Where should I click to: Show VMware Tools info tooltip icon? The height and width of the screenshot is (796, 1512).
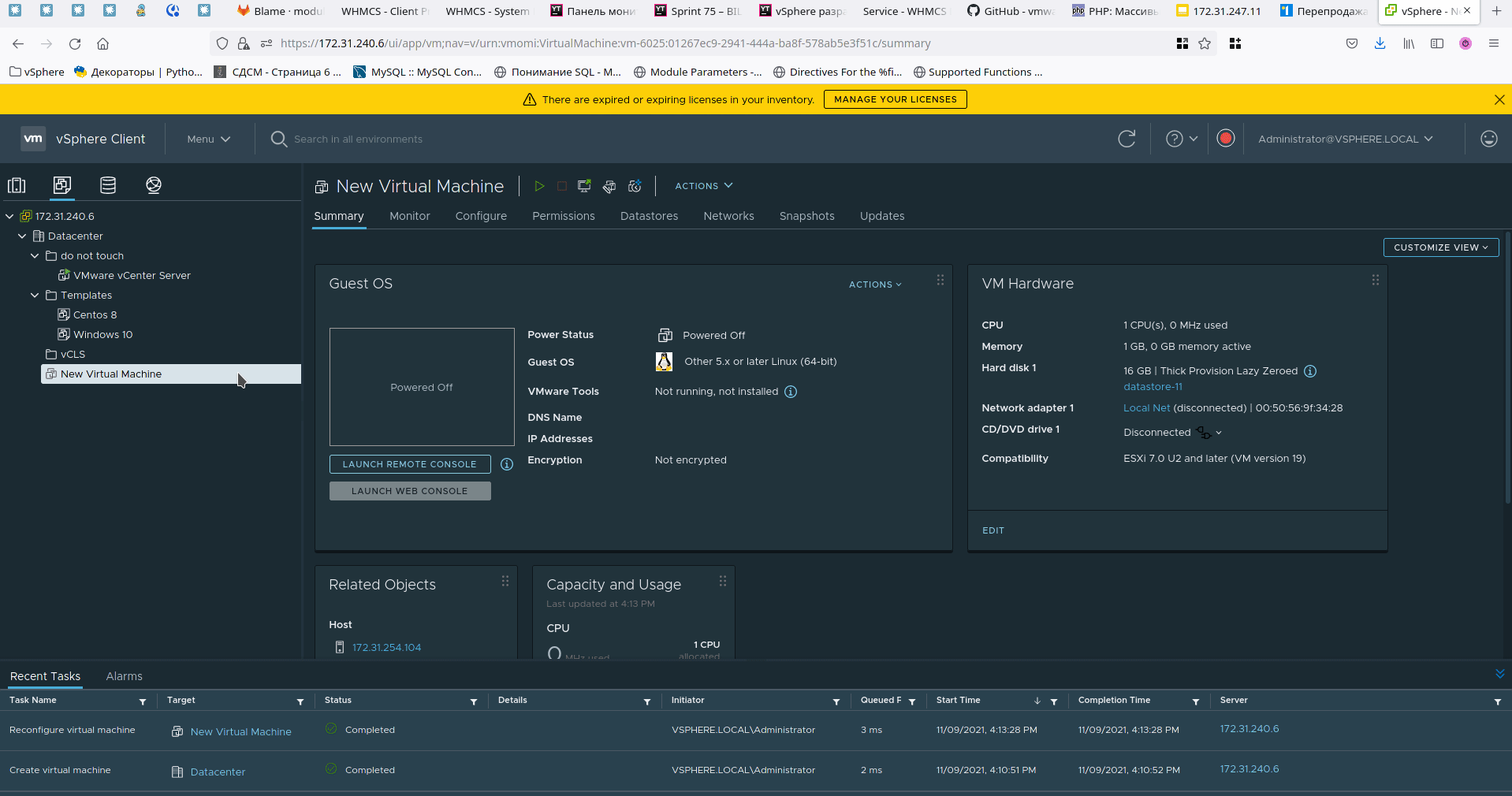[x=791, y=392]
